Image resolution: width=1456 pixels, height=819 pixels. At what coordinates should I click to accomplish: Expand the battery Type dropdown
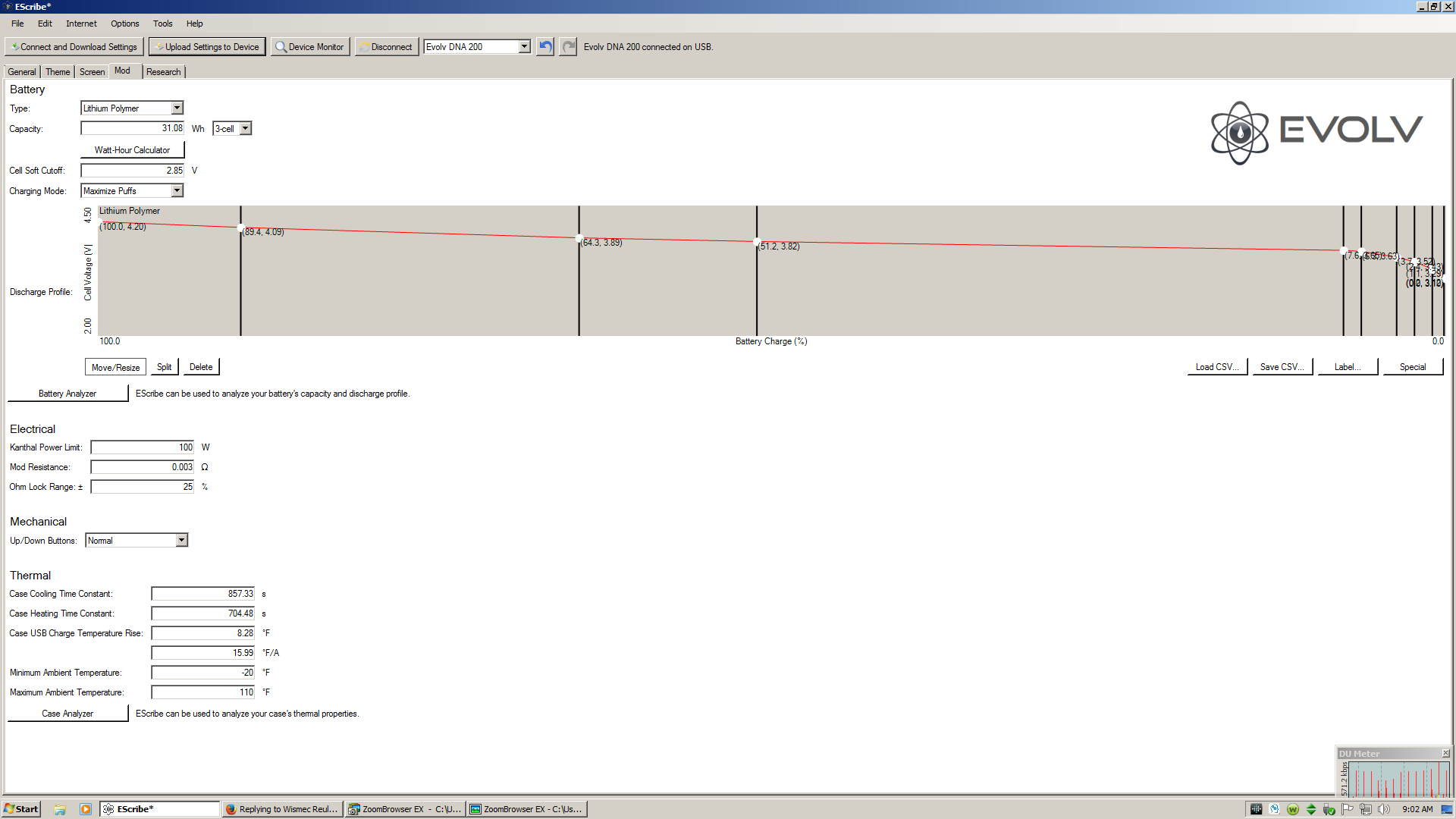tap(177, 108)
